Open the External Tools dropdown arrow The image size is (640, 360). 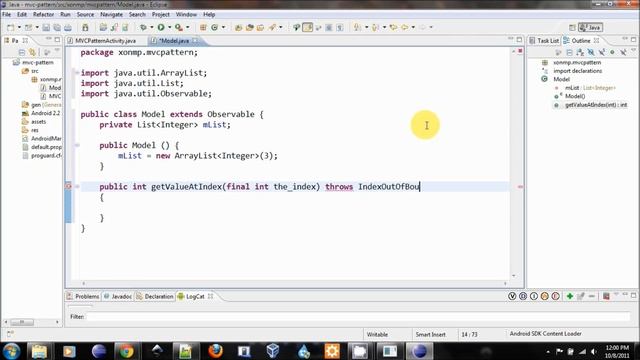(x=187, y=27)
